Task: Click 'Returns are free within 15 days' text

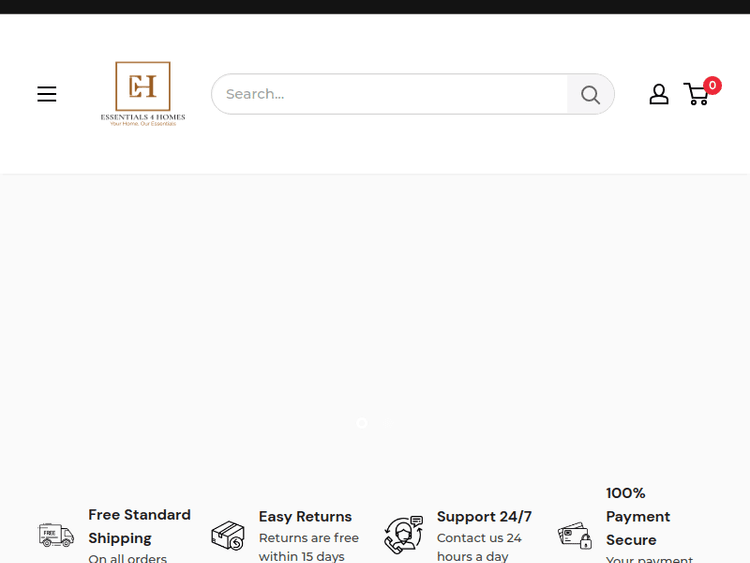Action: (308, 547)
